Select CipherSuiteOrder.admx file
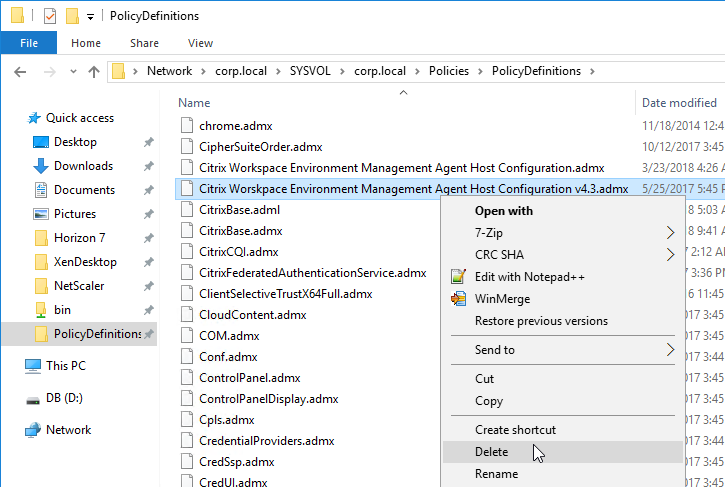 (x=260, y=147)
